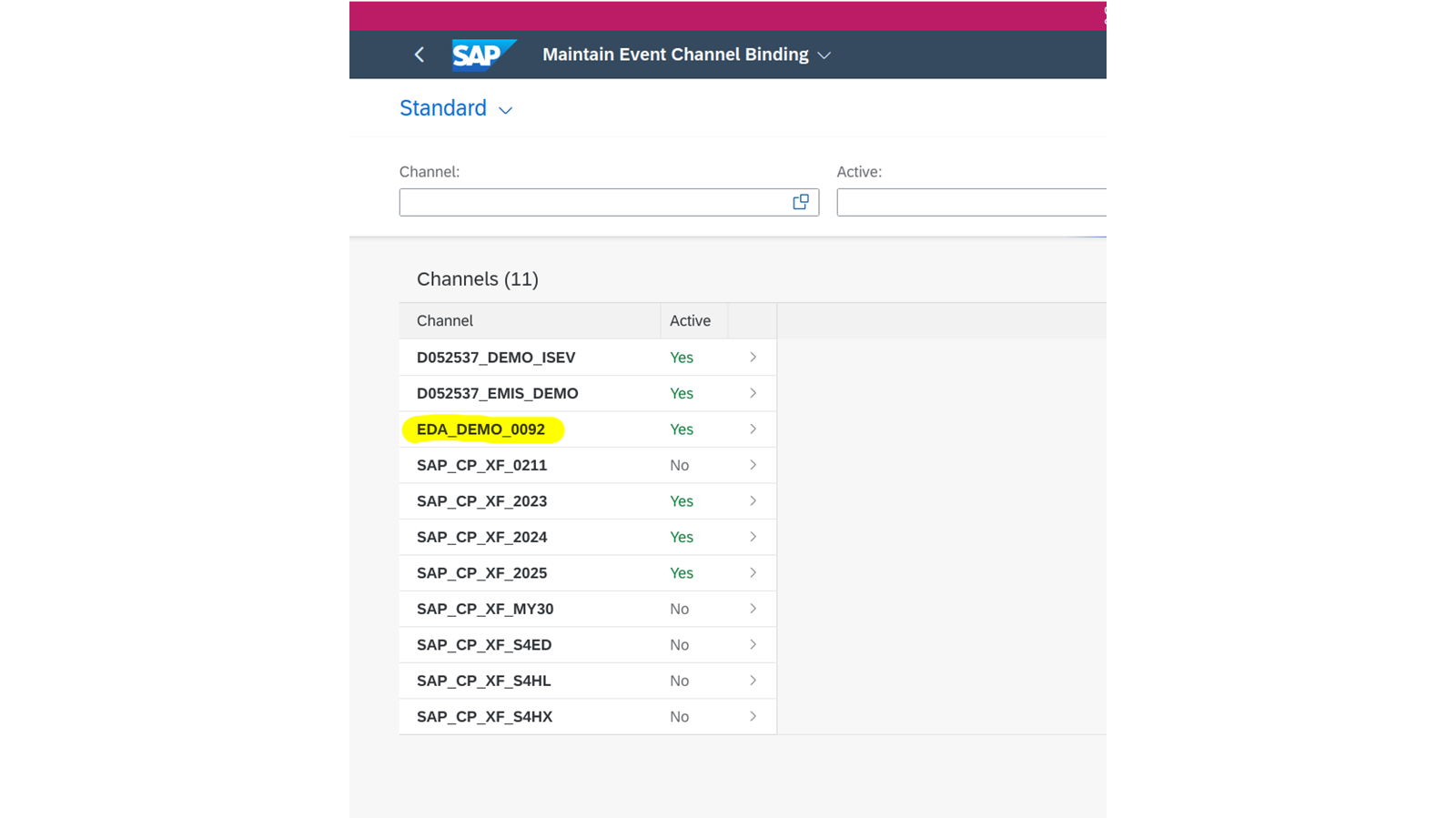Screen dimensions: 1456x818
Task: Open details arrow for SAP_CP_XF_0211
Action: pos(753,465)
